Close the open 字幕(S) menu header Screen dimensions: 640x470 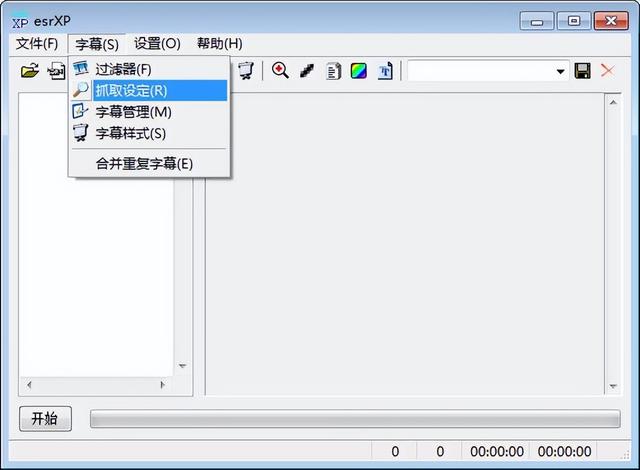click(x=97, y=44)
